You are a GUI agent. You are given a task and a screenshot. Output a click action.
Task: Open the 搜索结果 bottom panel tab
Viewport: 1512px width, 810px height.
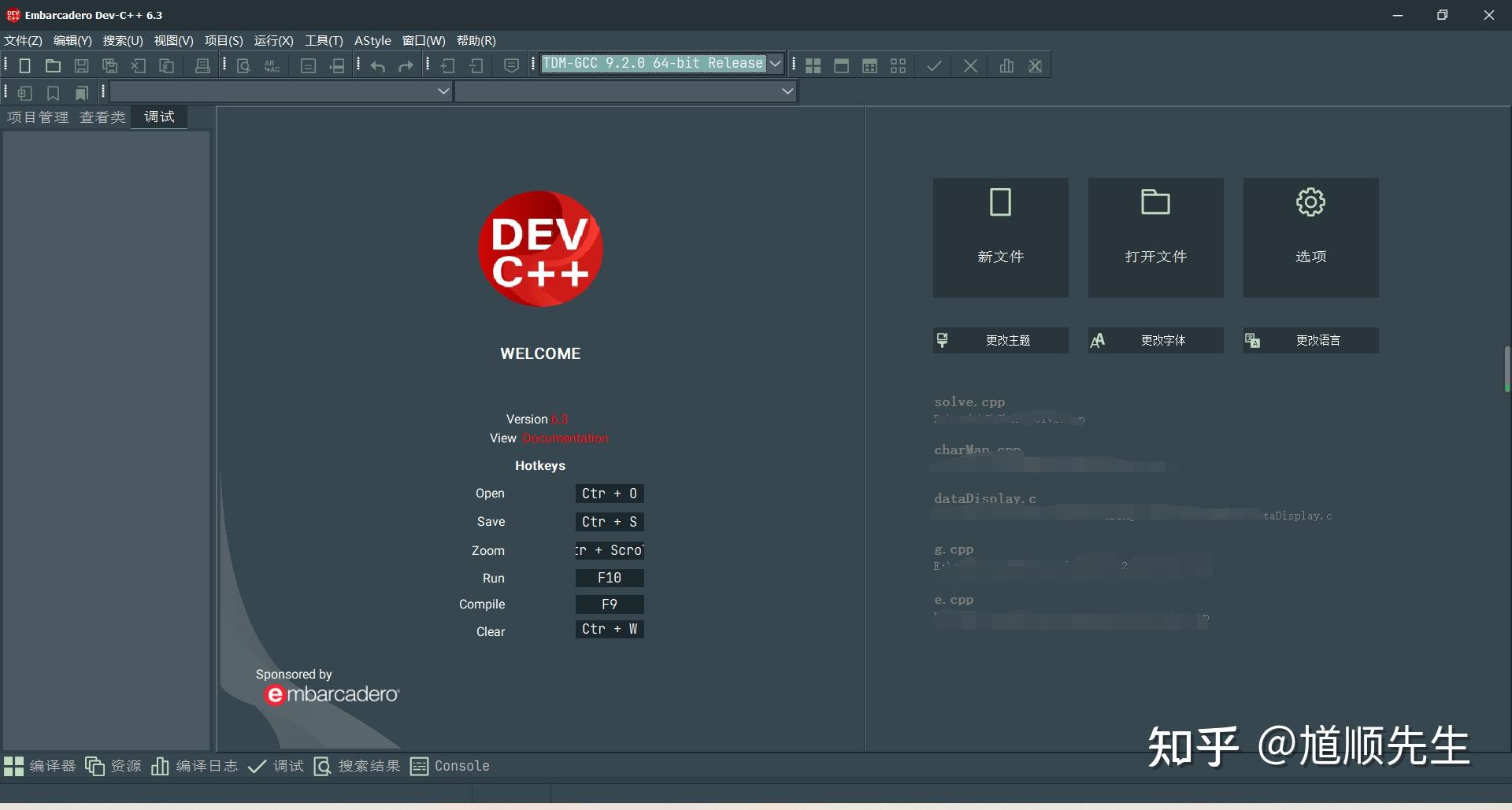357,767
